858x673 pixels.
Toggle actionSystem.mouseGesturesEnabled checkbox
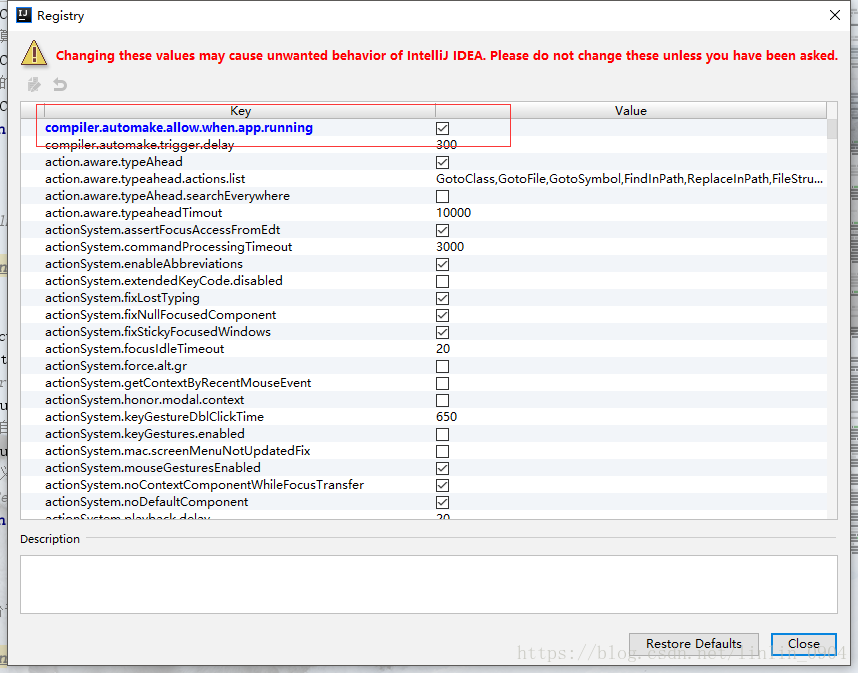pos(442,468)
